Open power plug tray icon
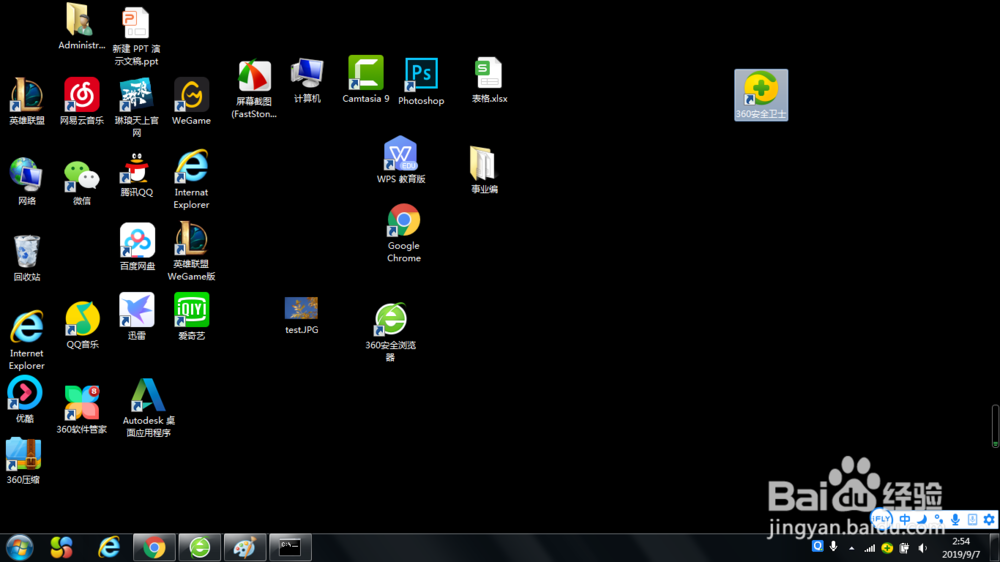This screenshot has height=562, width=1000. click(x=904, y=548)
